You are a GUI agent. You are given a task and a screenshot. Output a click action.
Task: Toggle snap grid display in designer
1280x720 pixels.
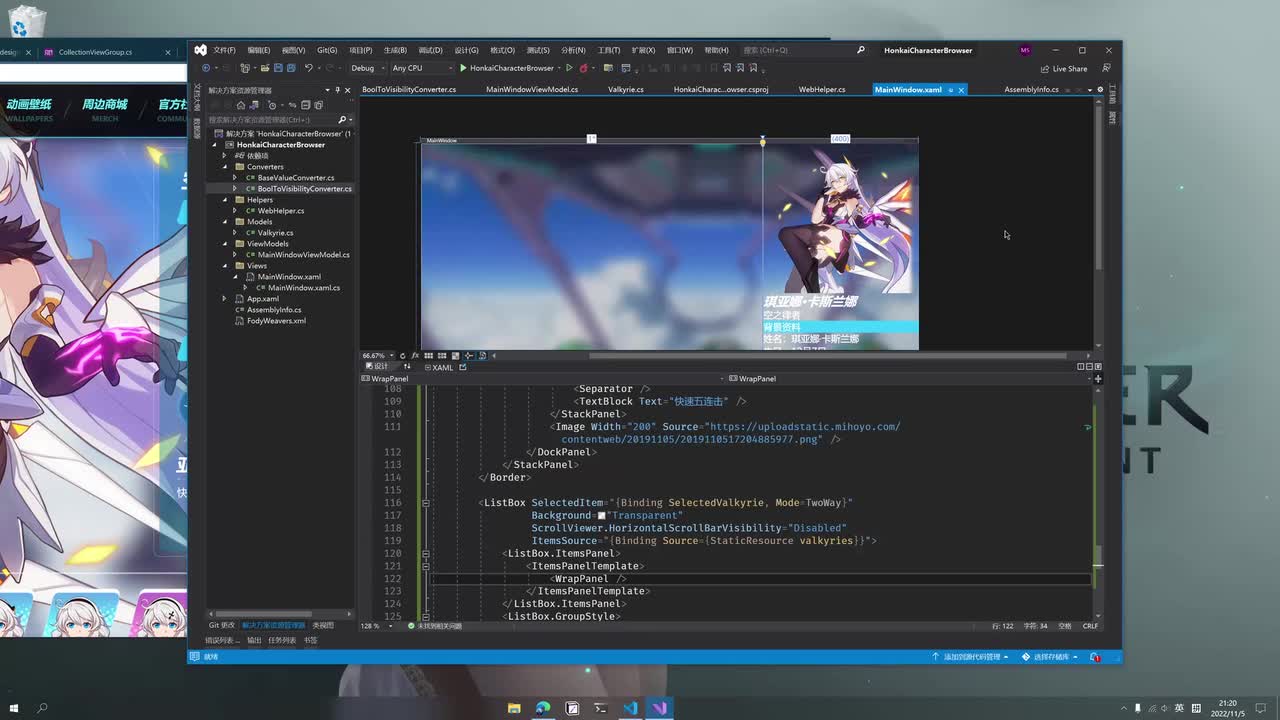pos(428,356)
